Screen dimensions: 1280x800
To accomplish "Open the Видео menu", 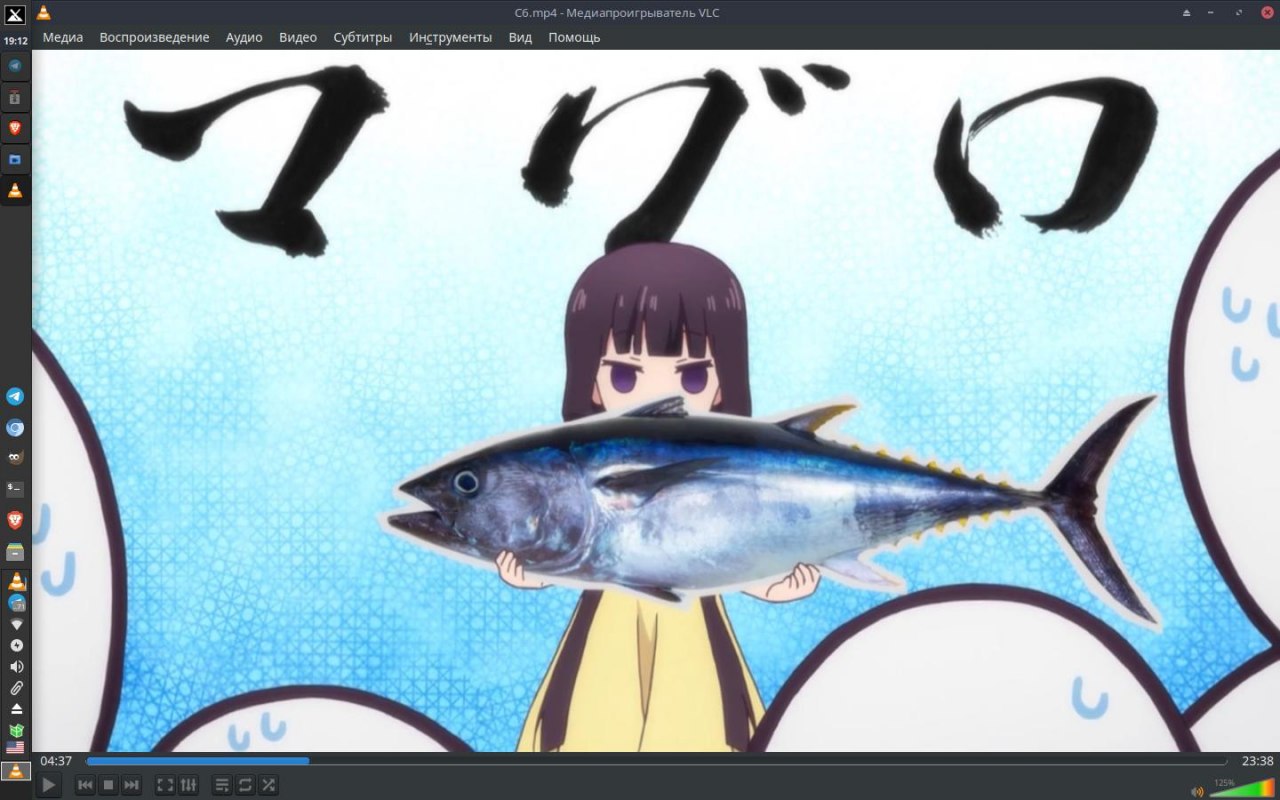I will 298,37.
